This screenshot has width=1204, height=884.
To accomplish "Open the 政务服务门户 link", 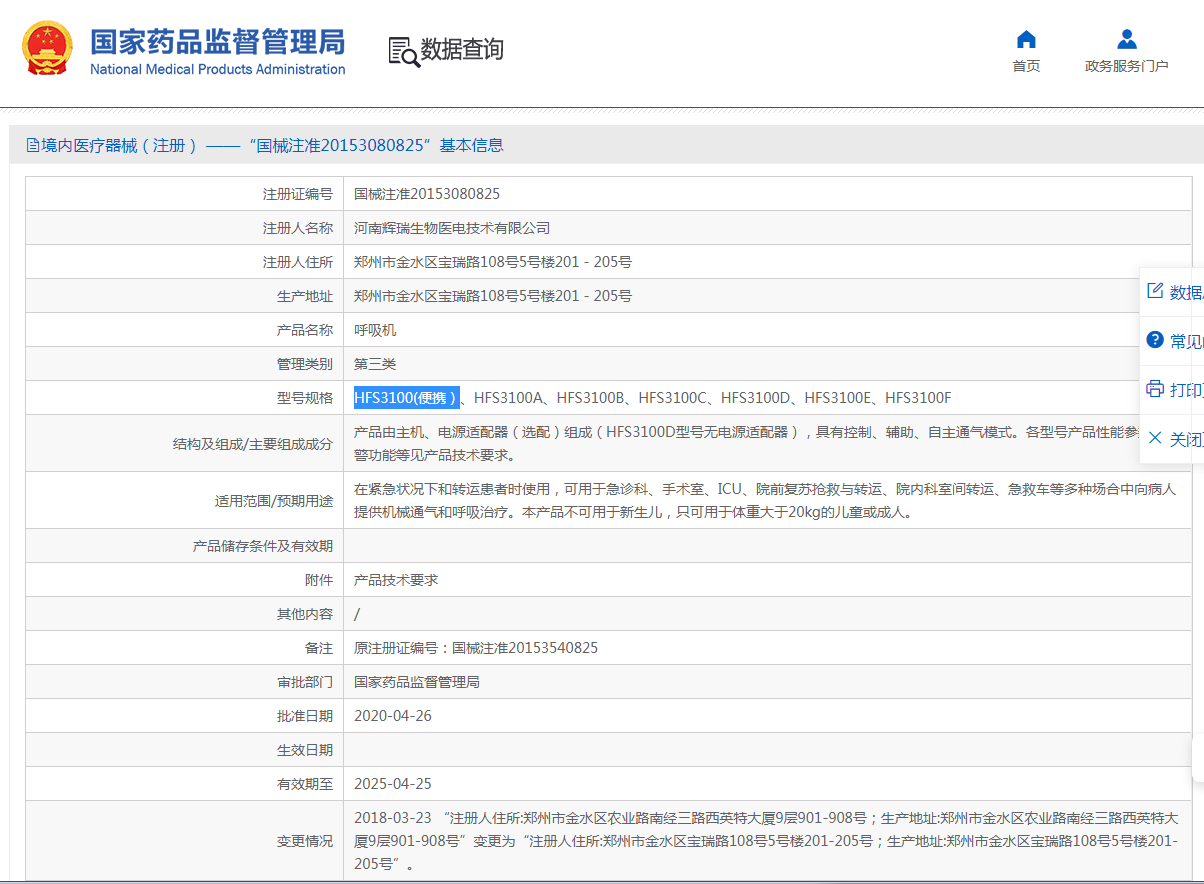I will (x=1127, y=66).
